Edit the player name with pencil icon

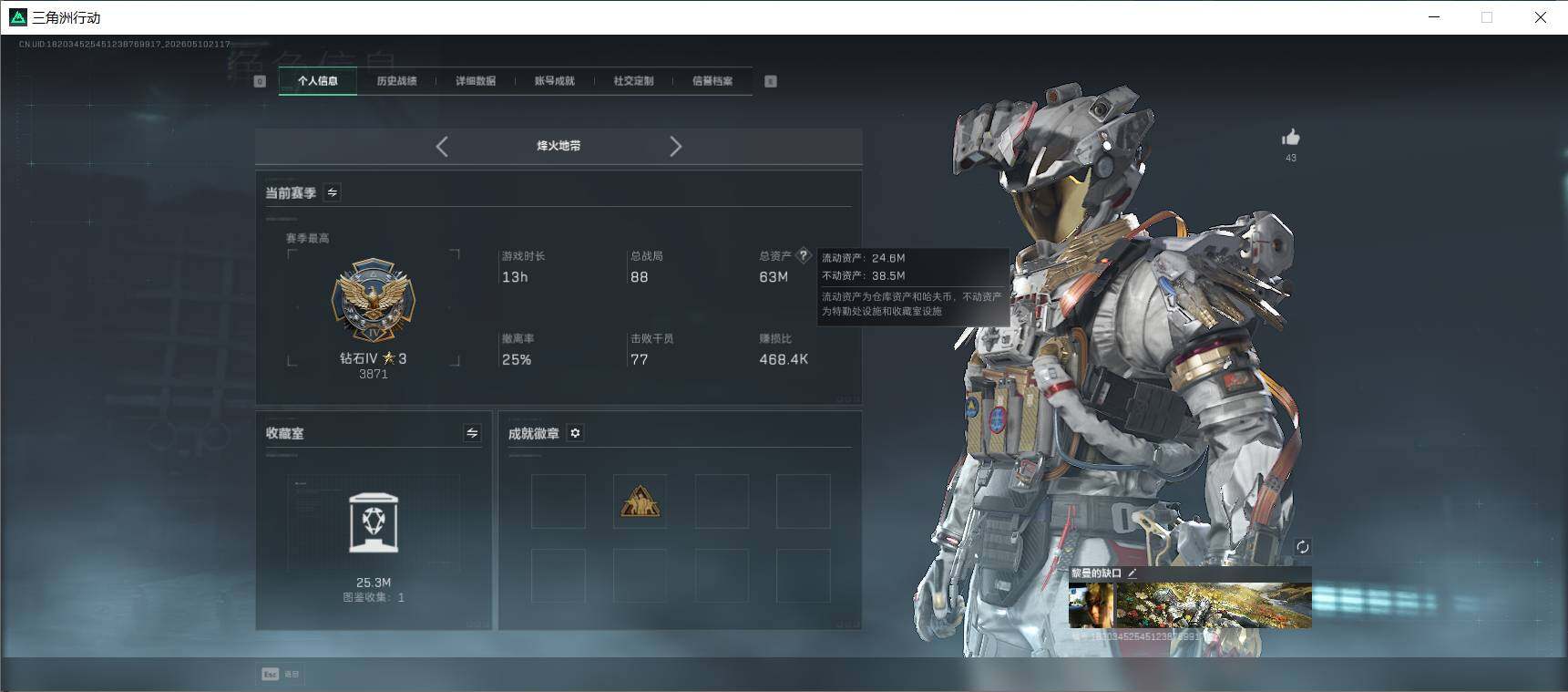point(1132,573)
